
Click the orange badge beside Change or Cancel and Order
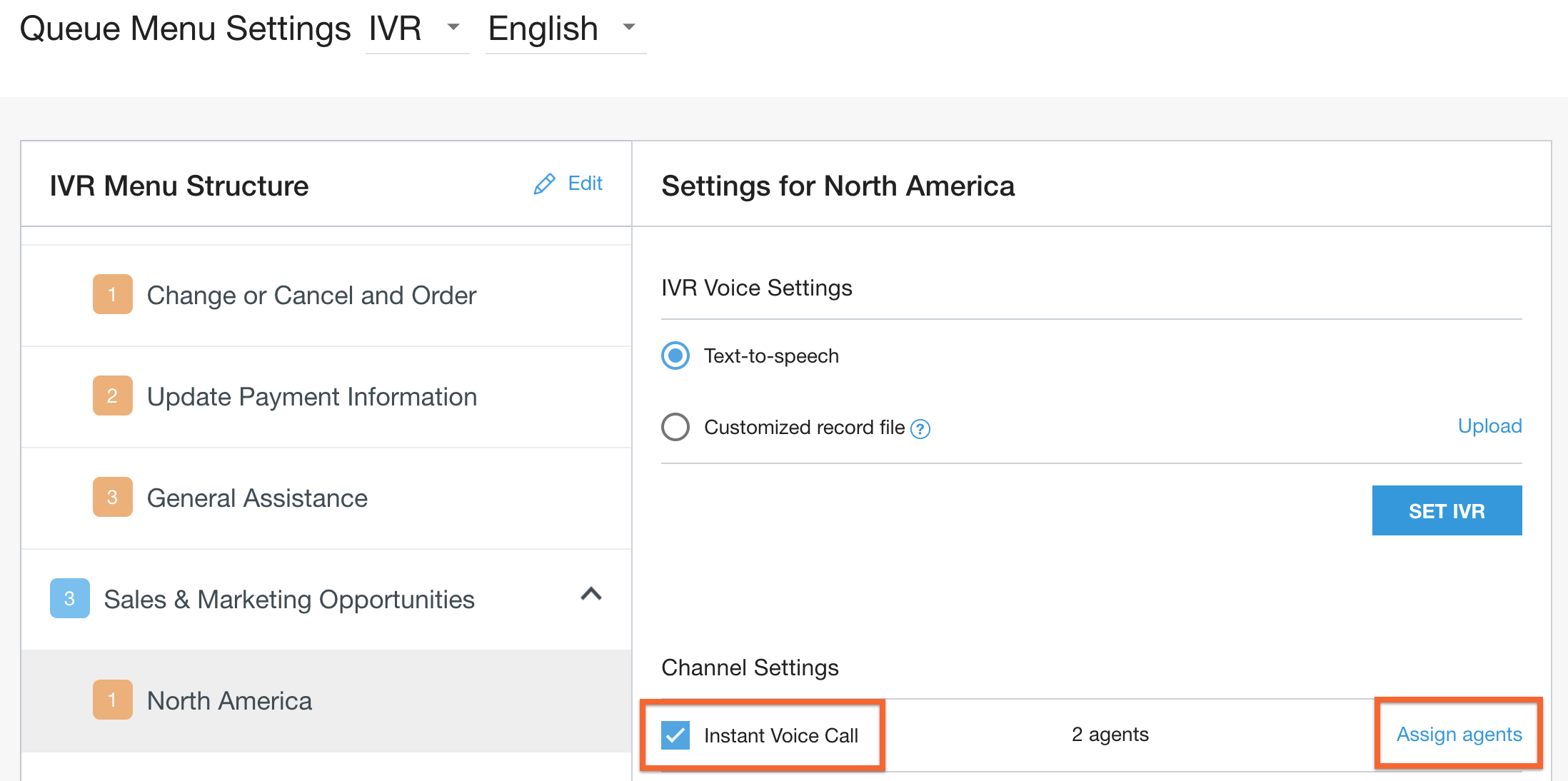click(x=112, y=295)
